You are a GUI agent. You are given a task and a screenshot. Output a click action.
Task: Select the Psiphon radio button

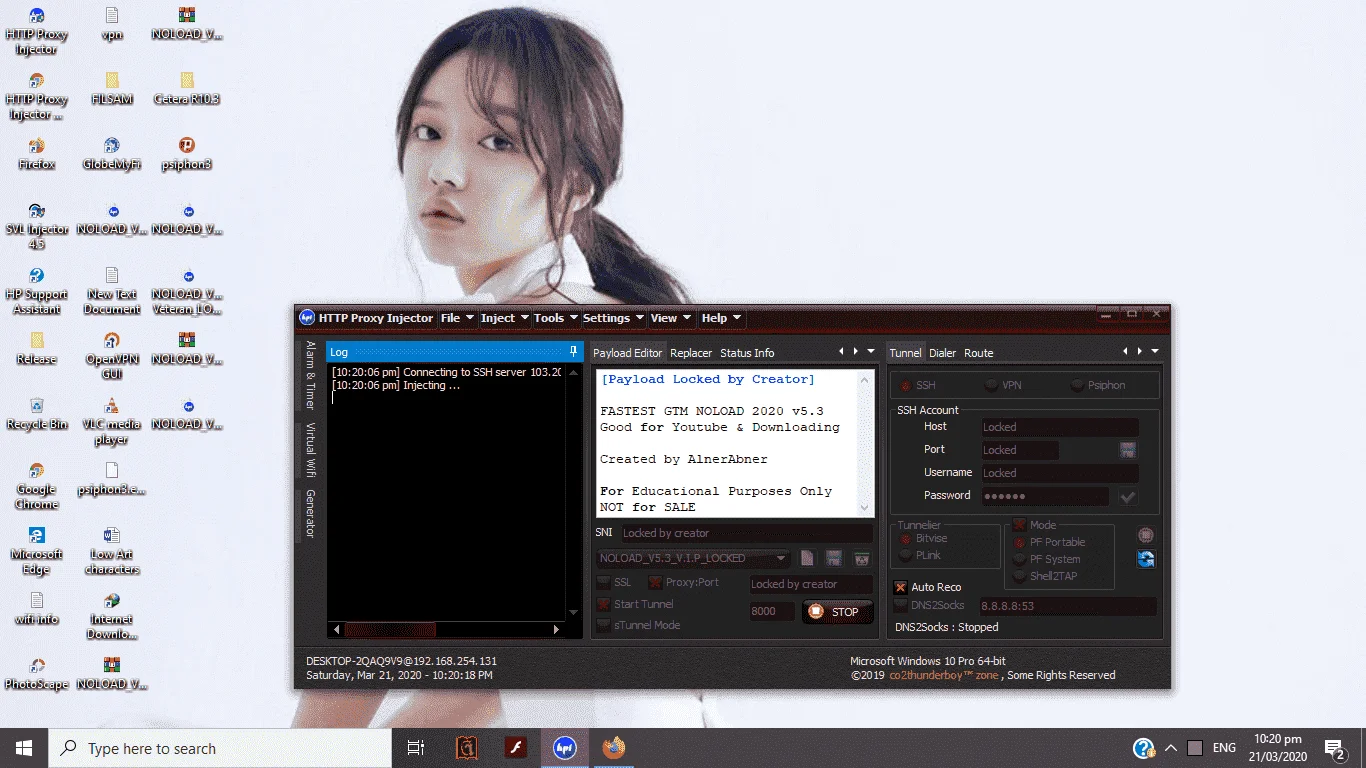[x=1077, y=385]
